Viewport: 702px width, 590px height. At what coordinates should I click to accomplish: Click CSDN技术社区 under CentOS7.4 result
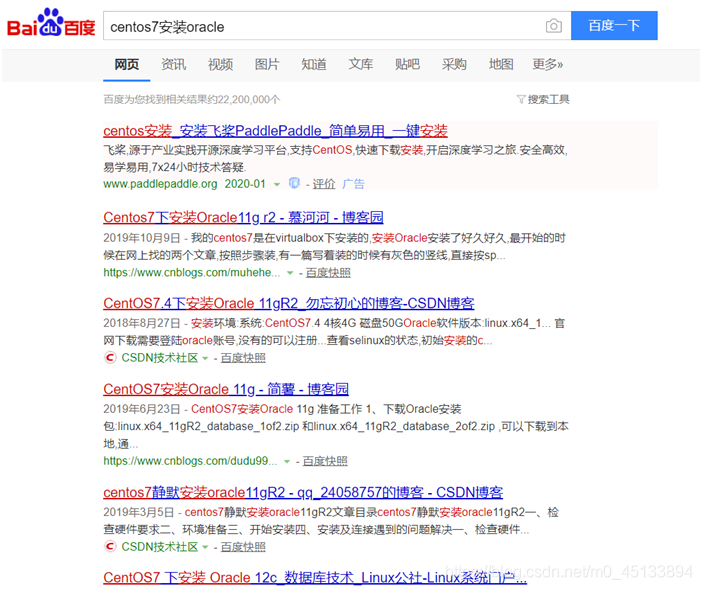click(x=160, y=358)
